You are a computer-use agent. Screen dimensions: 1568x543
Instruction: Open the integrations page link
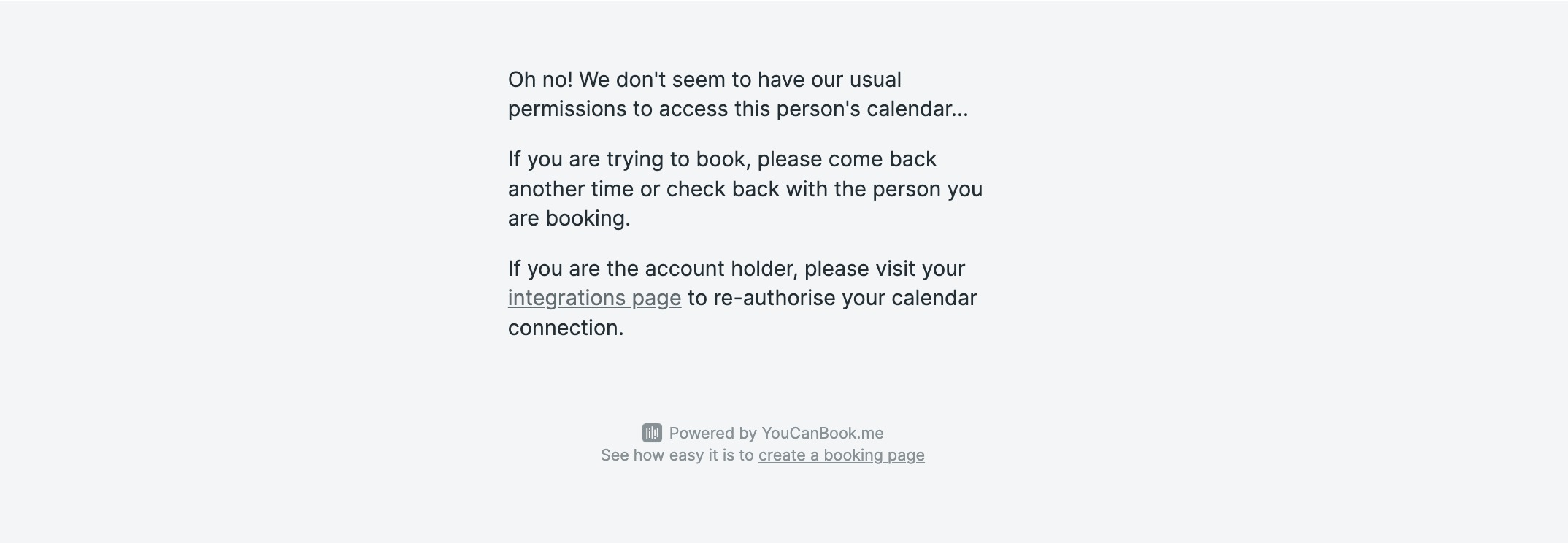(594, 298)
